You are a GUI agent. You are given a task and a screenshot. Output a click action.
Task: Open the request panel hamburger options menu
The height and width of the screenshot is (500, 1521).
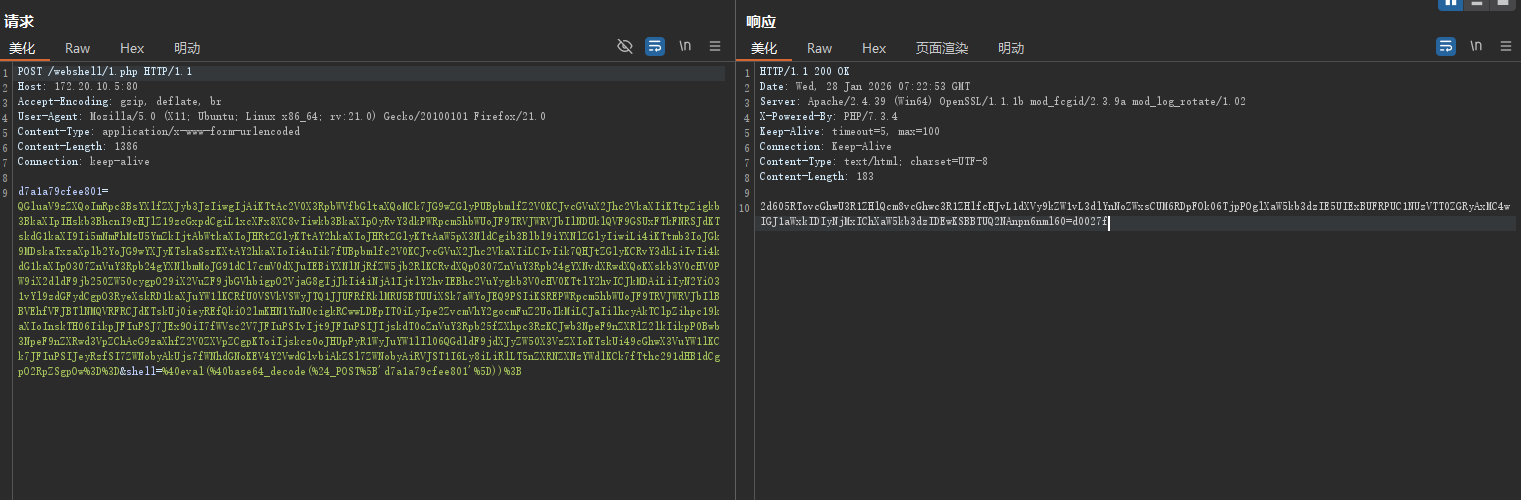[715, 46]
